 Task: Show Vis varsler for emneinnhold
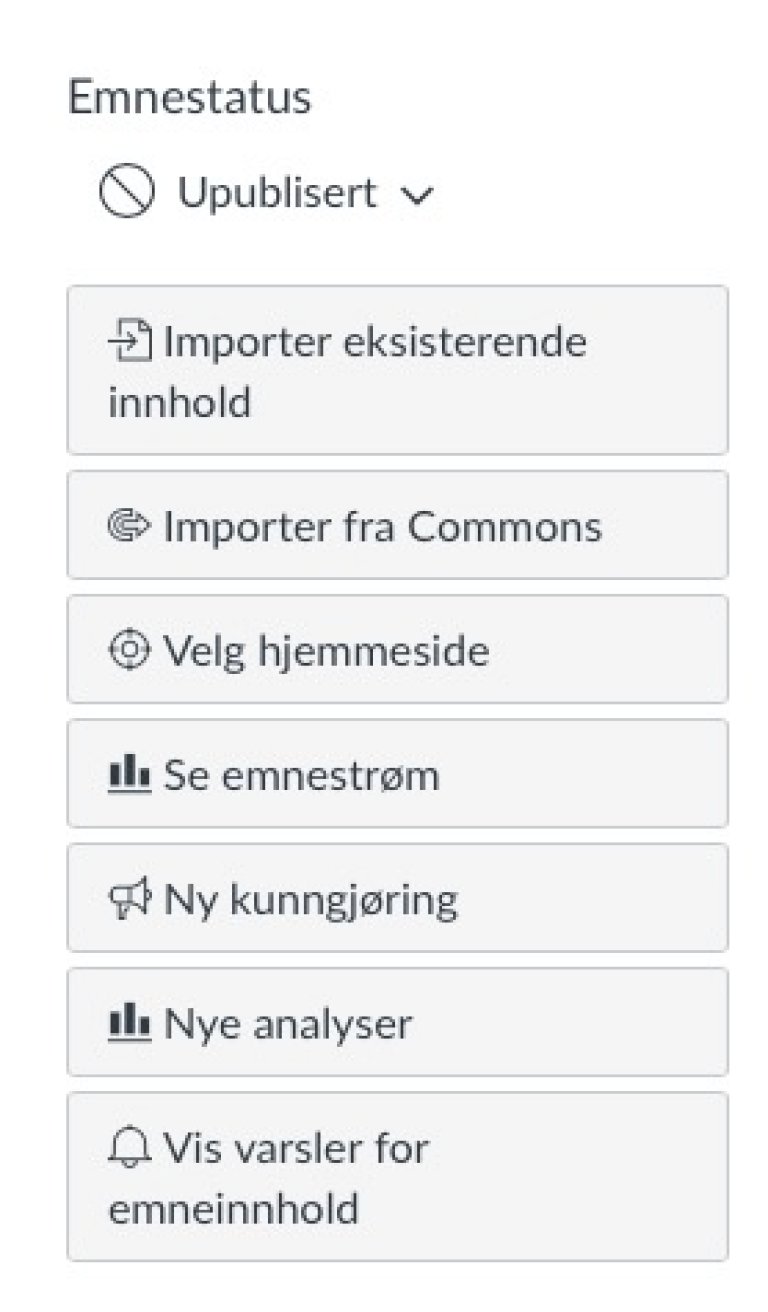tap(397, 1176)
